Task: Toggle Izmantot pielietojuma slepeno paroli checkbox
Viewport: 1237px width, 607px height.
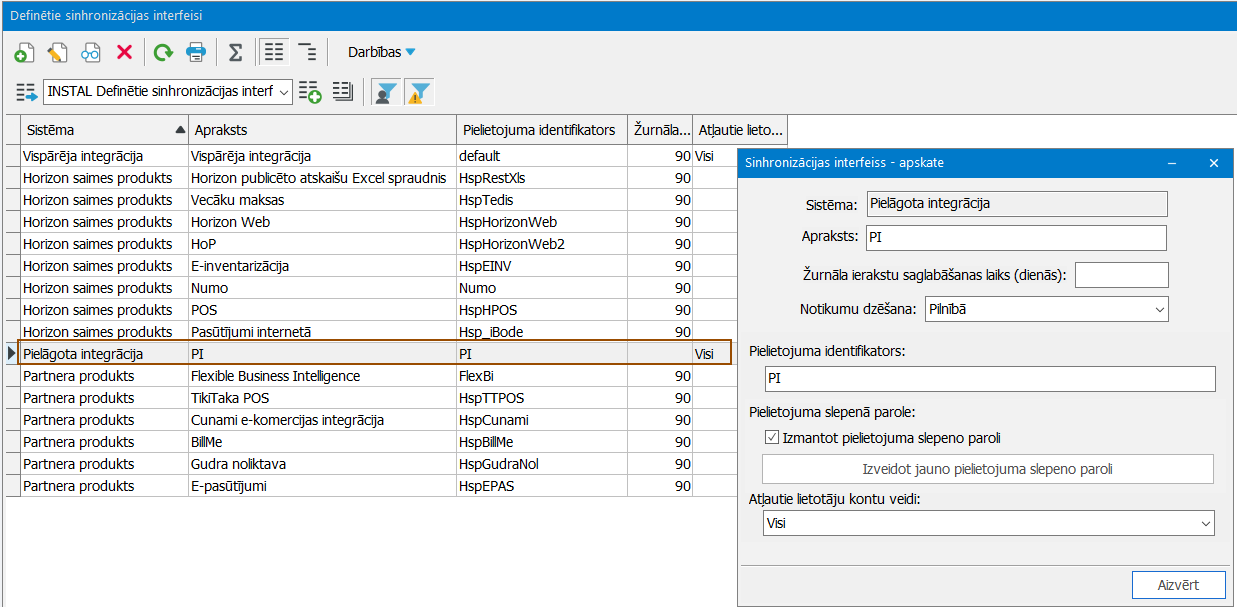Action: tap(772, 437)
